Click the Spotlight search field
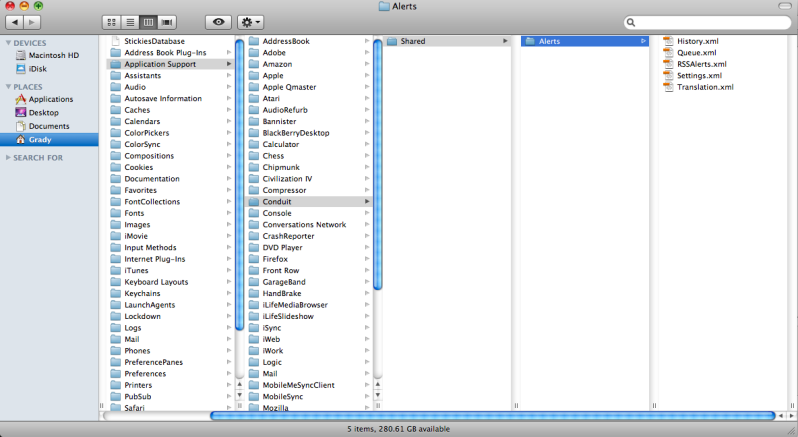 pyautogui.click(x=707, y=22)
